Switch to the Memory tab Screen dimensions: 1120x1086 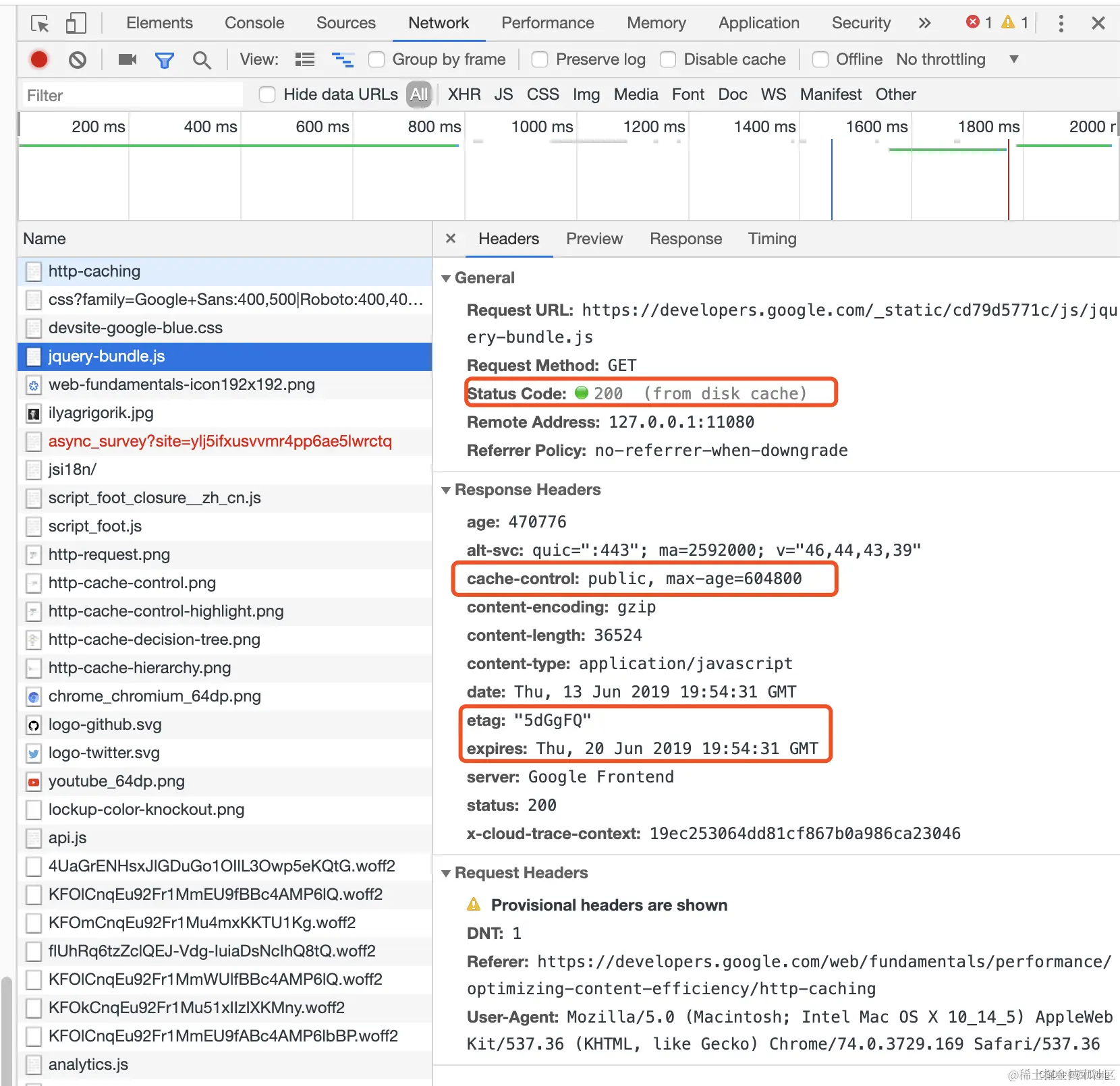pyautogui.click(x=656, y=23)
